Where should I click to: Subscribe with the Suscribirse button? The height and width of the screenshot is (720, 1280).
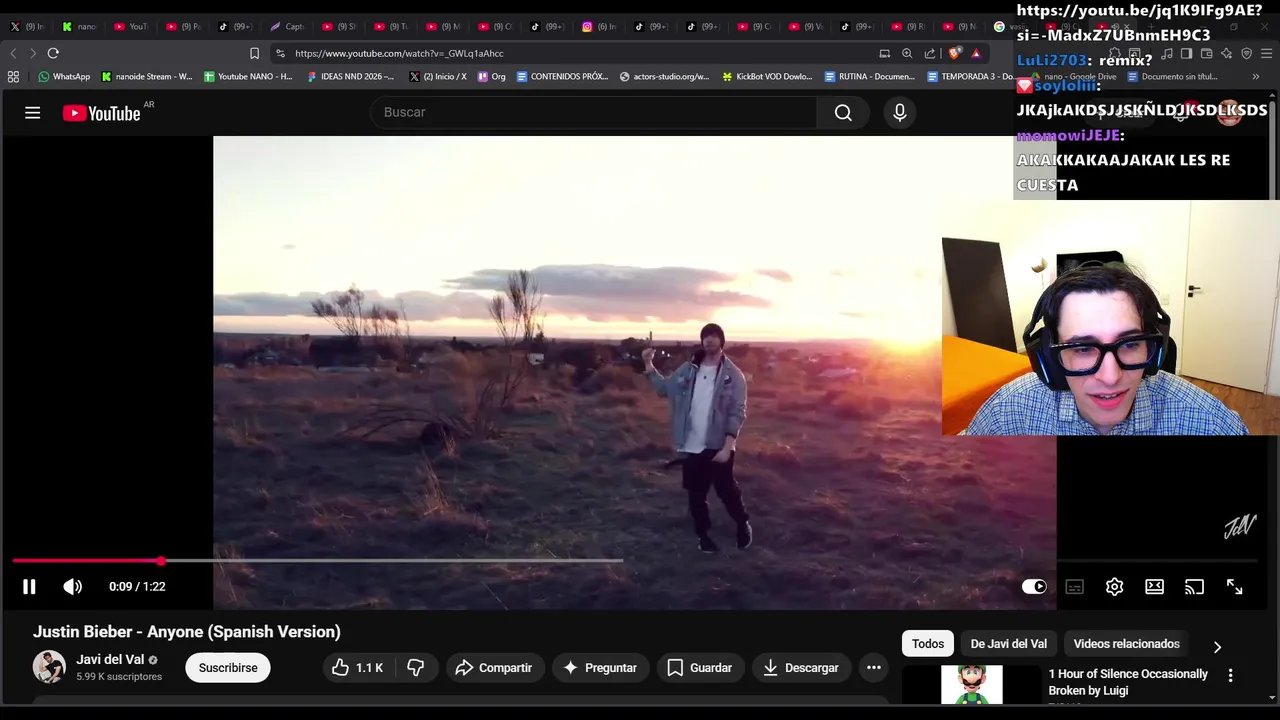pos(228,668)
